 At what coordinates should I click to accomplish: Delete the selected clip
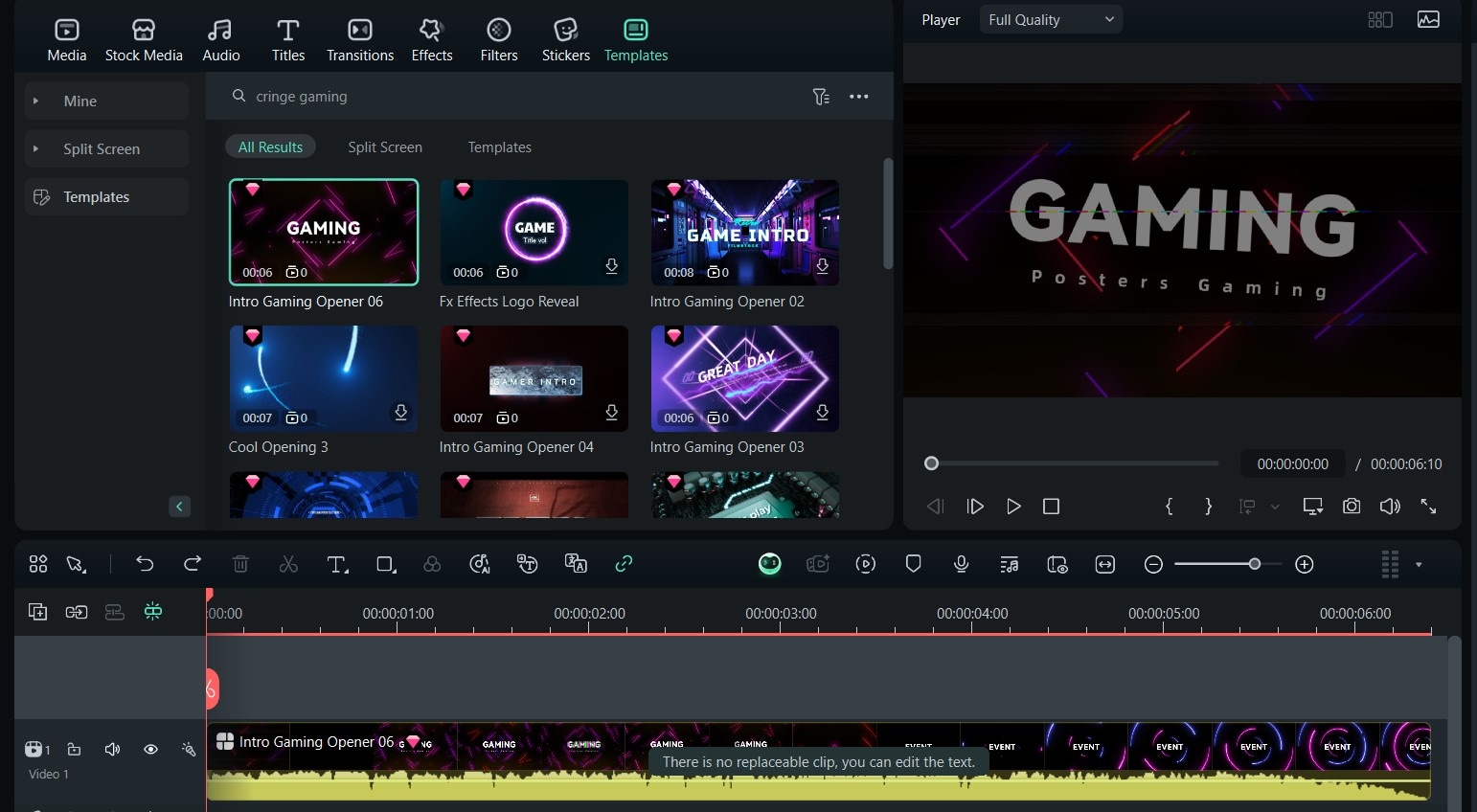tap(240, 564)
